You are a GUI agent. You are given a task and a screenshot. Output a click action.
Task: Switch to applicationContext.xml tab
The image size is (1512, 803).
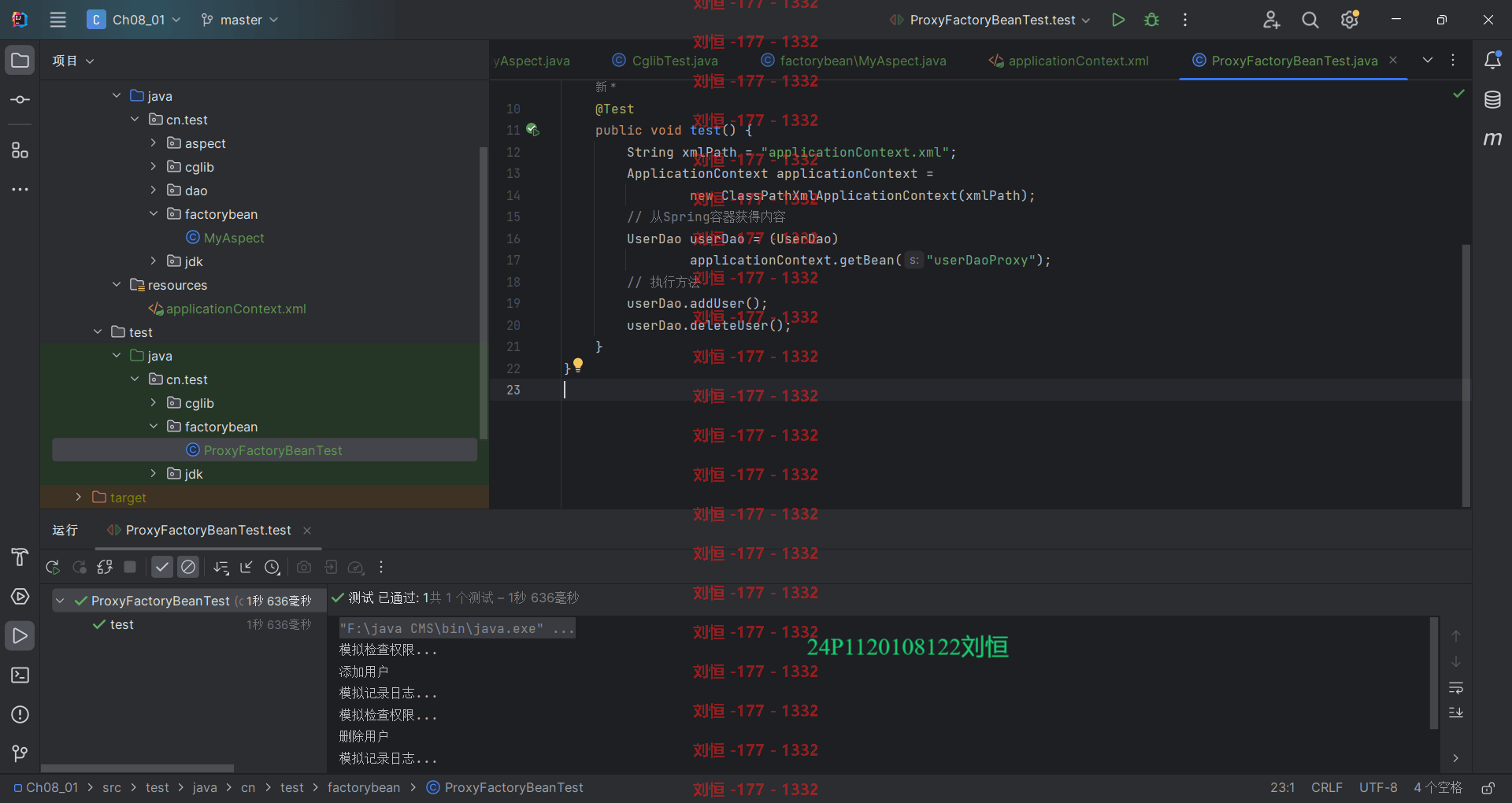(1069, 61)
